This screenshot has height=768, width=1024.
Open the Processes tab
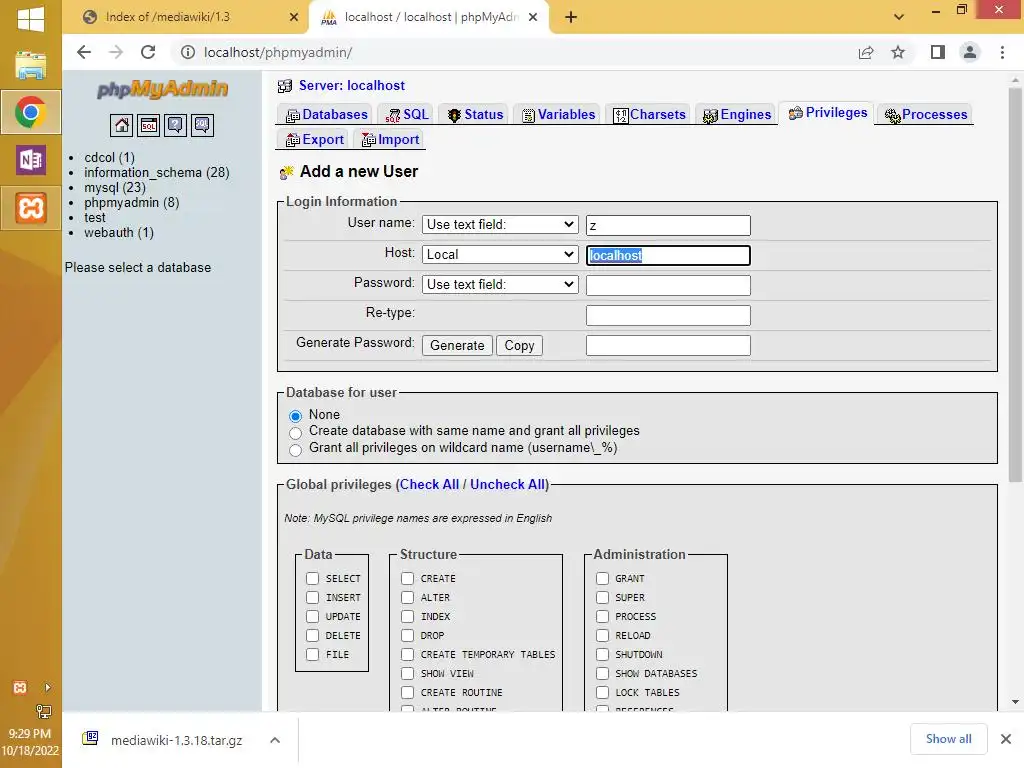[925, 115]
